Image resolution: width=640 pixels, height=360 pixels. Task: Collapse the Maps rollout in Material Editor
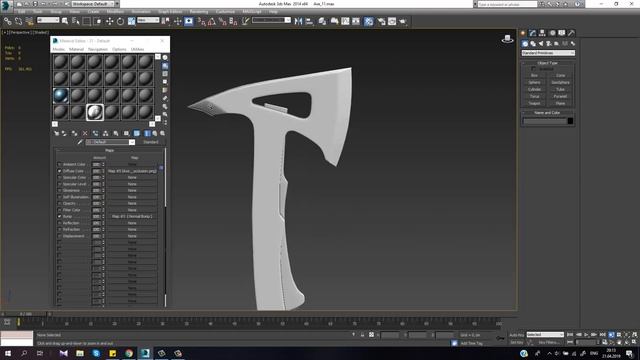[x=109, y=151]
